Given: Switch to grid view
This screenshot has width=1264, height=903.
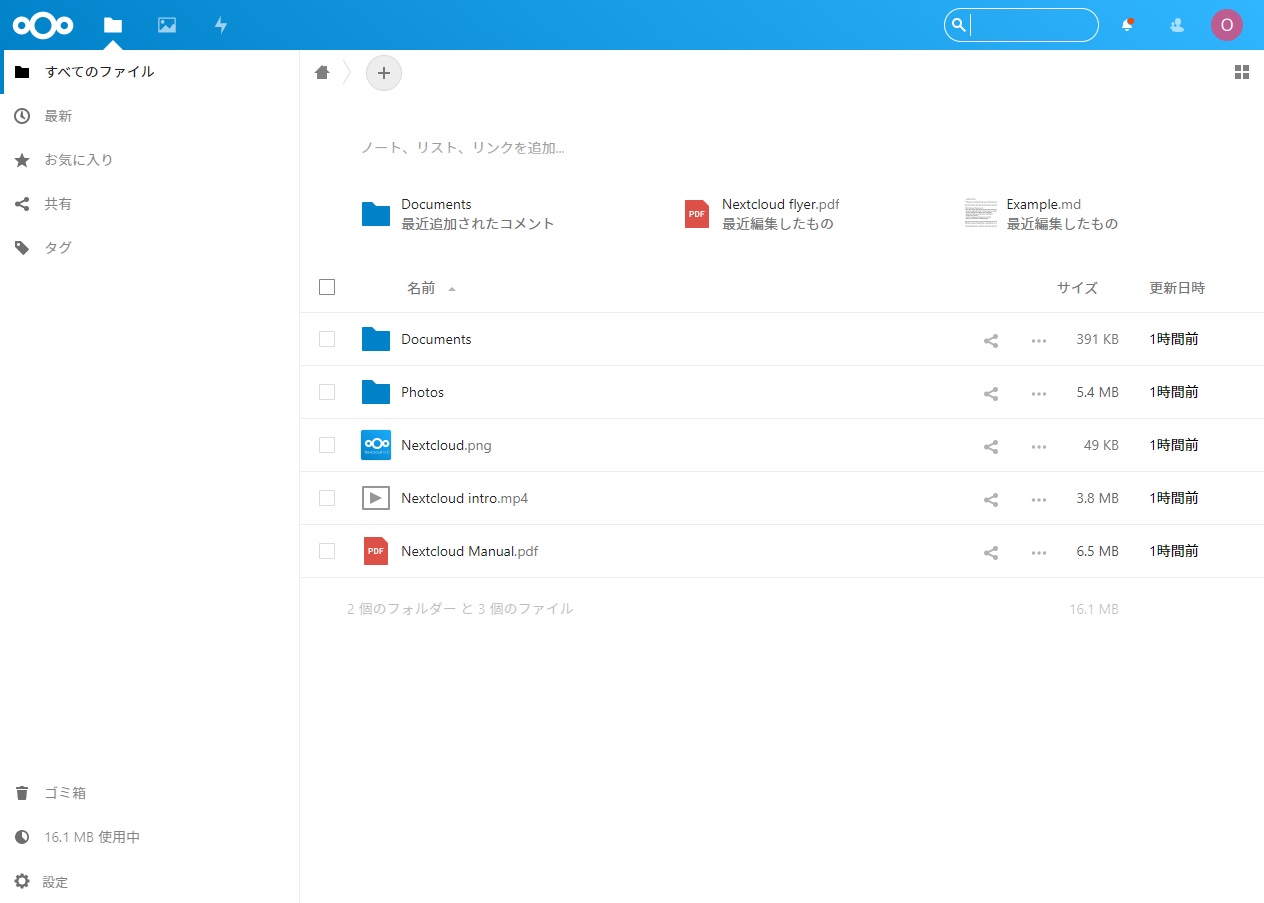Looking at the screenshot, I should click(1242, 72).
